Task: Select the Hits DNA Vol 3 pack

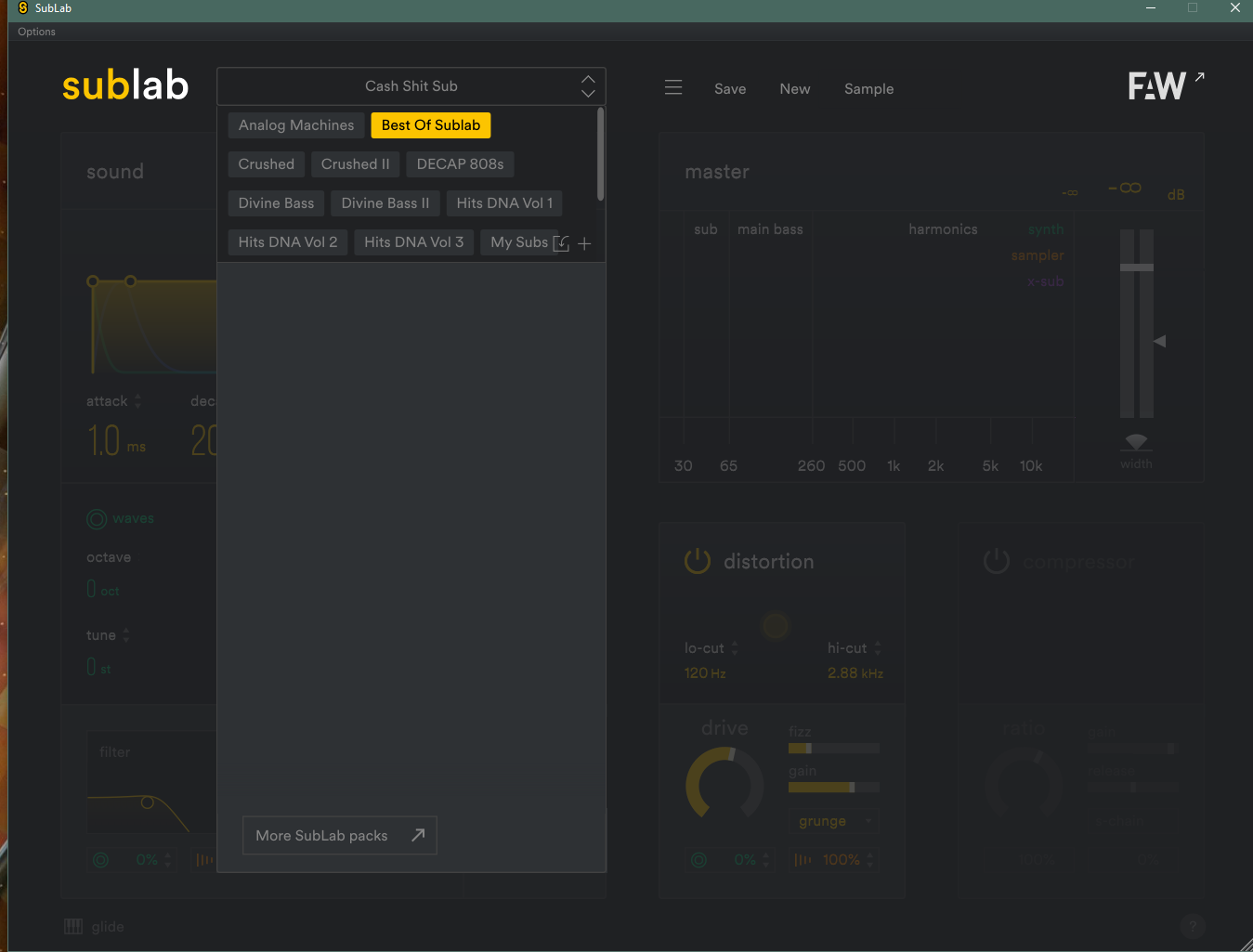Action: tap(414, 242)
